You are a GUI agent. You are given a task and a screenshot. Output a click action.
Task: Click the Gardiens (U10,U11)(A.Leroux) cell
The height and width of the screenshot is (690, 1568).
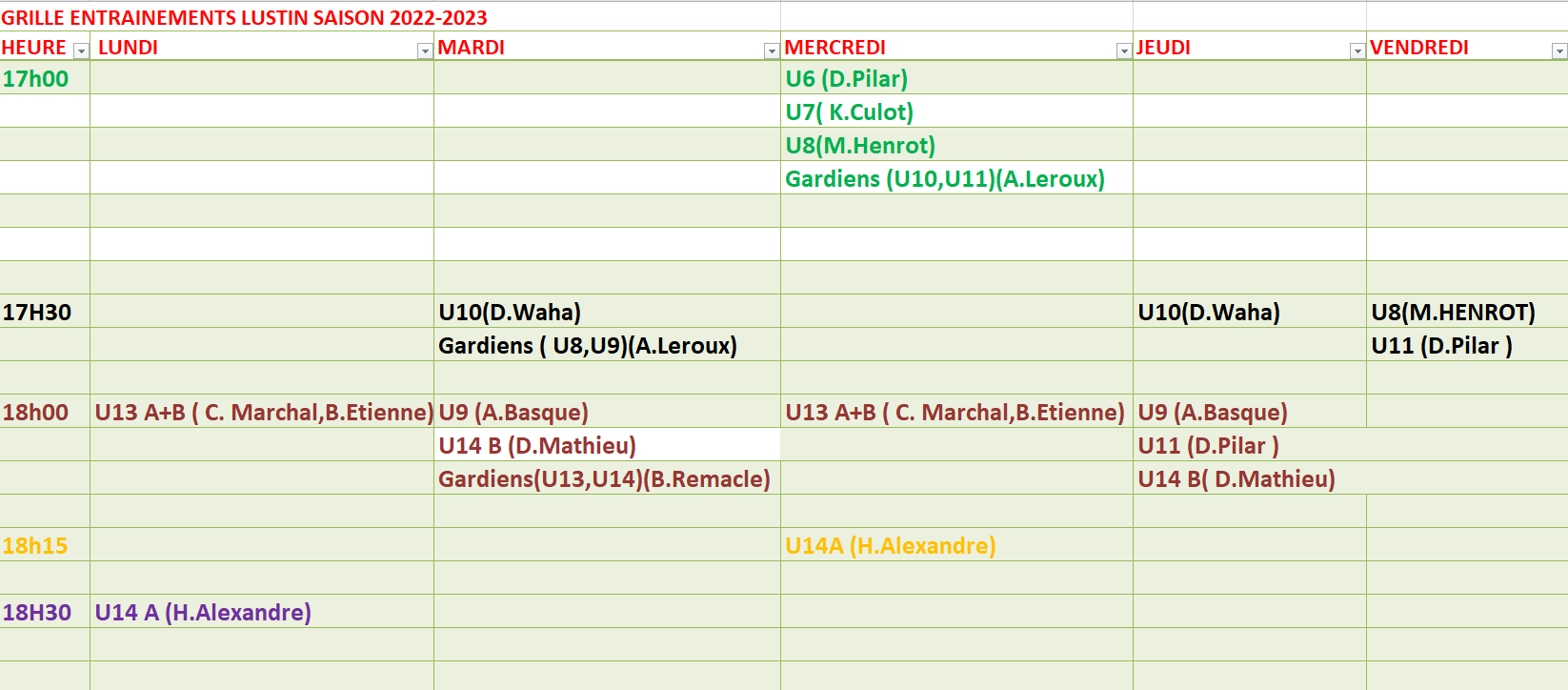[x=956, y=178]
